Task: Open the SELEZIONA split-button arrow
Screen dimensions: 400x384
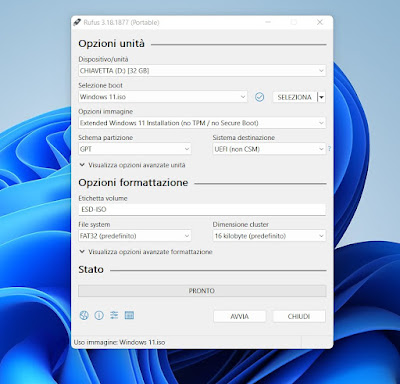Action: click(x=321, y=97)
